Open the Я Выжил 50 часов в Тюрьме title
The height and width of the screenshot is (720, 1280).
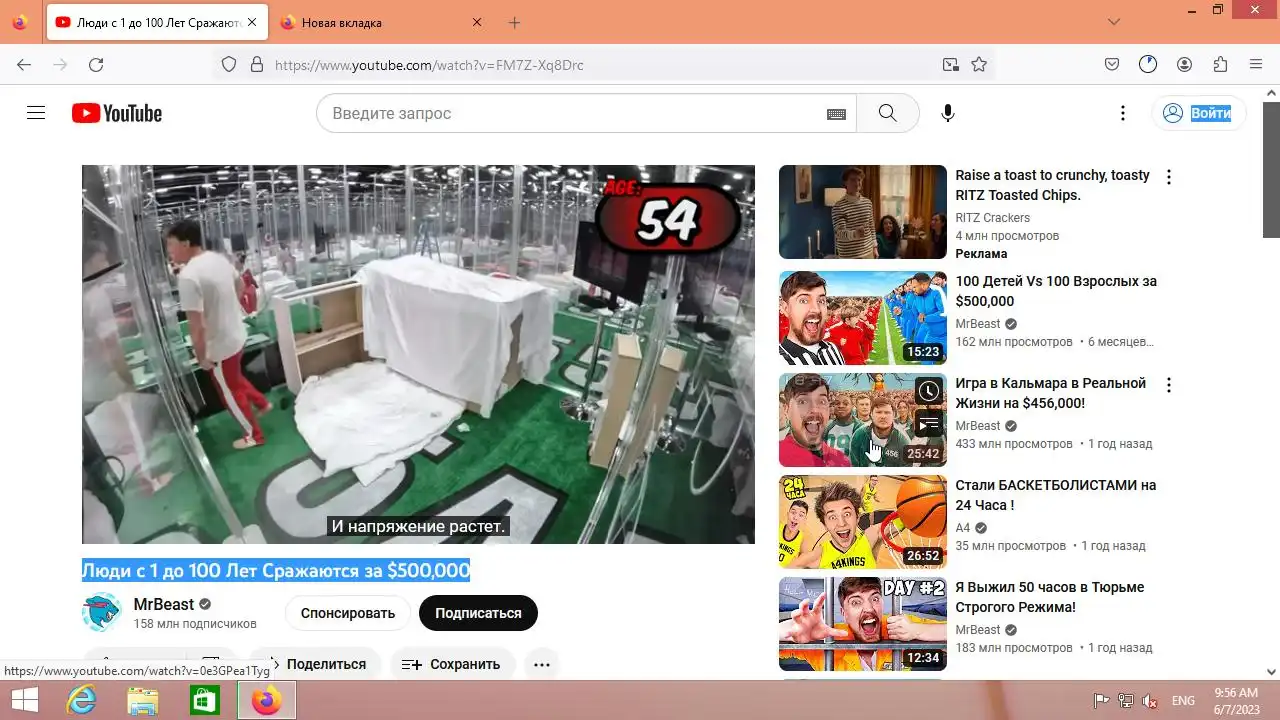click(x=1050, y=597)
